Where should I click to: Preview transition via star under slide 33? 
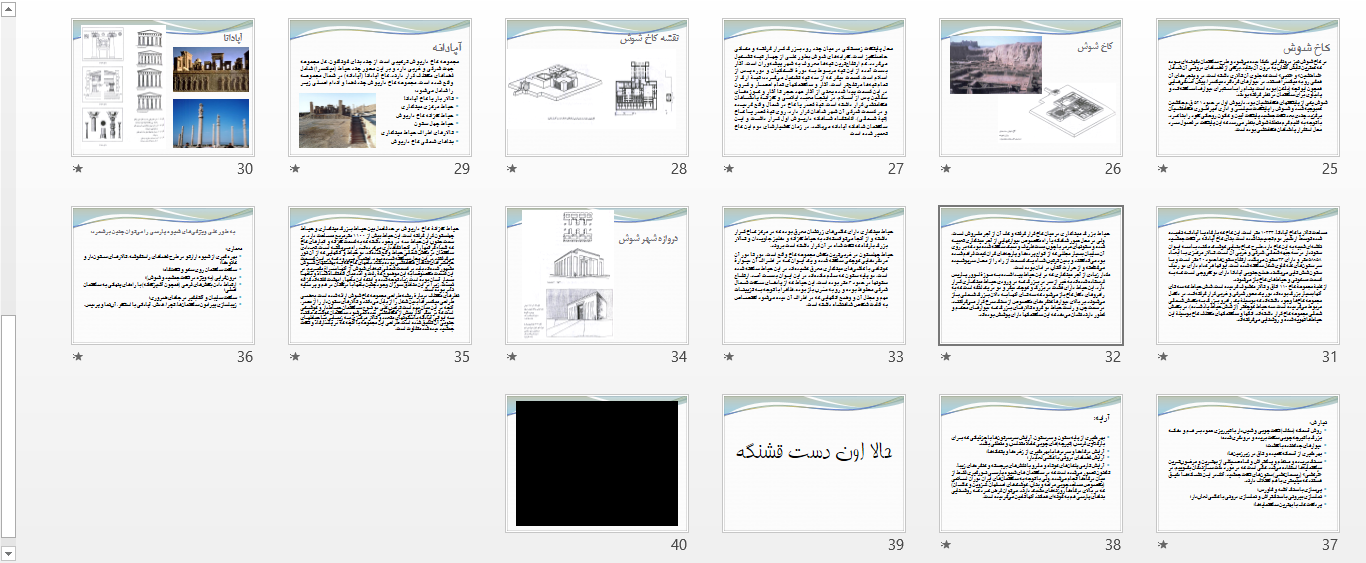tap(729, 357)
